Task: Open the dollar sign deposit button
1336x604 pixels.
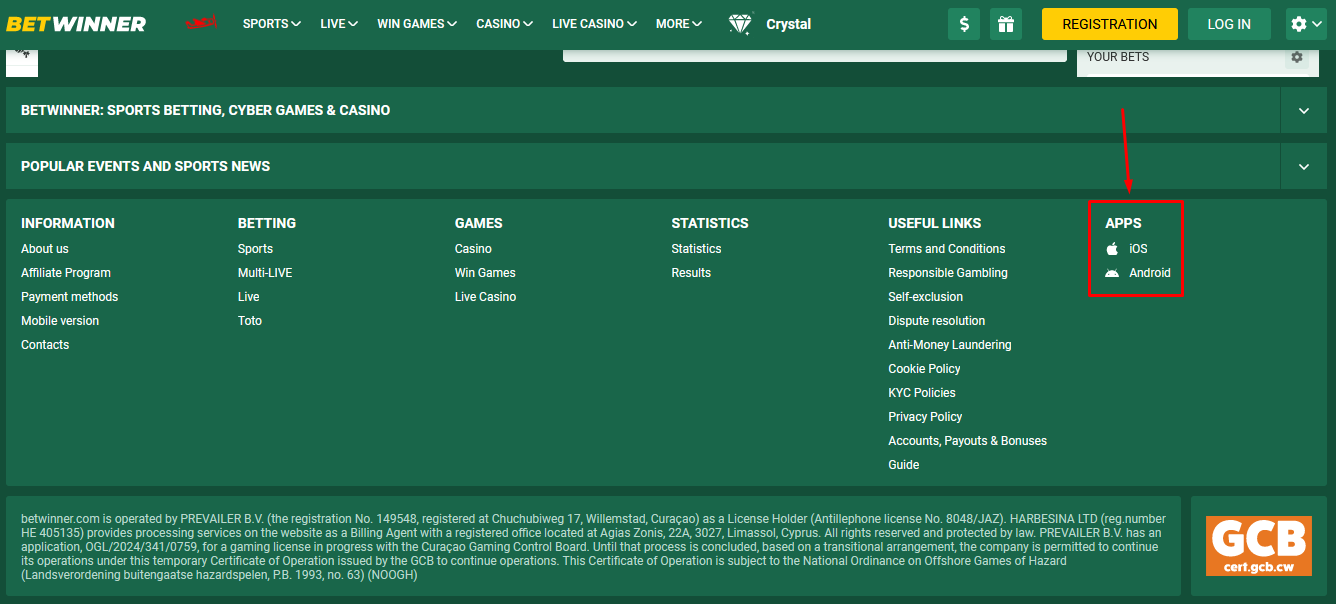Action: [964, 24]
